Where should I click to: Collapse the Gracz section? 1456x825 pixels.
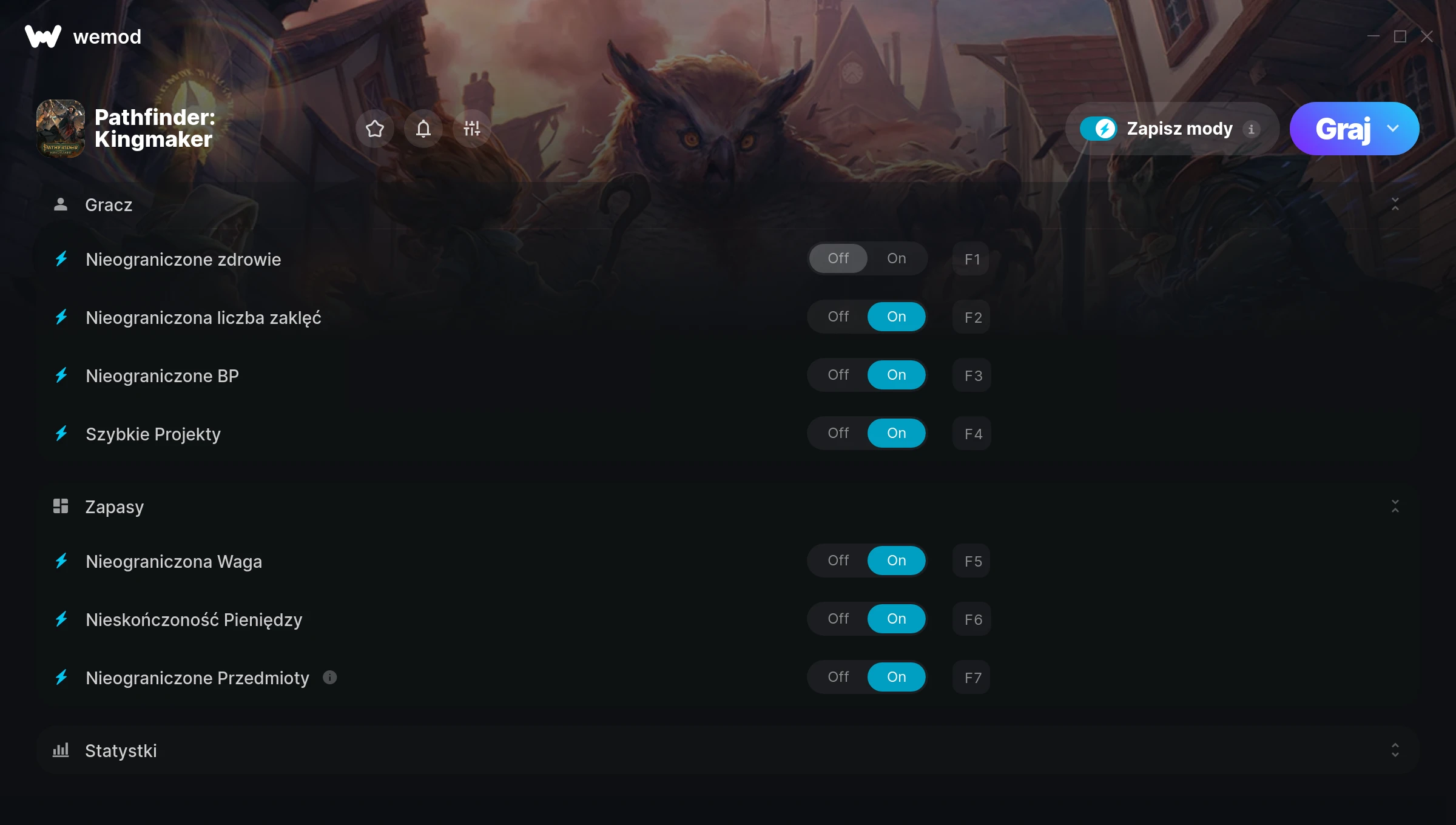(x=1395, y=204)
